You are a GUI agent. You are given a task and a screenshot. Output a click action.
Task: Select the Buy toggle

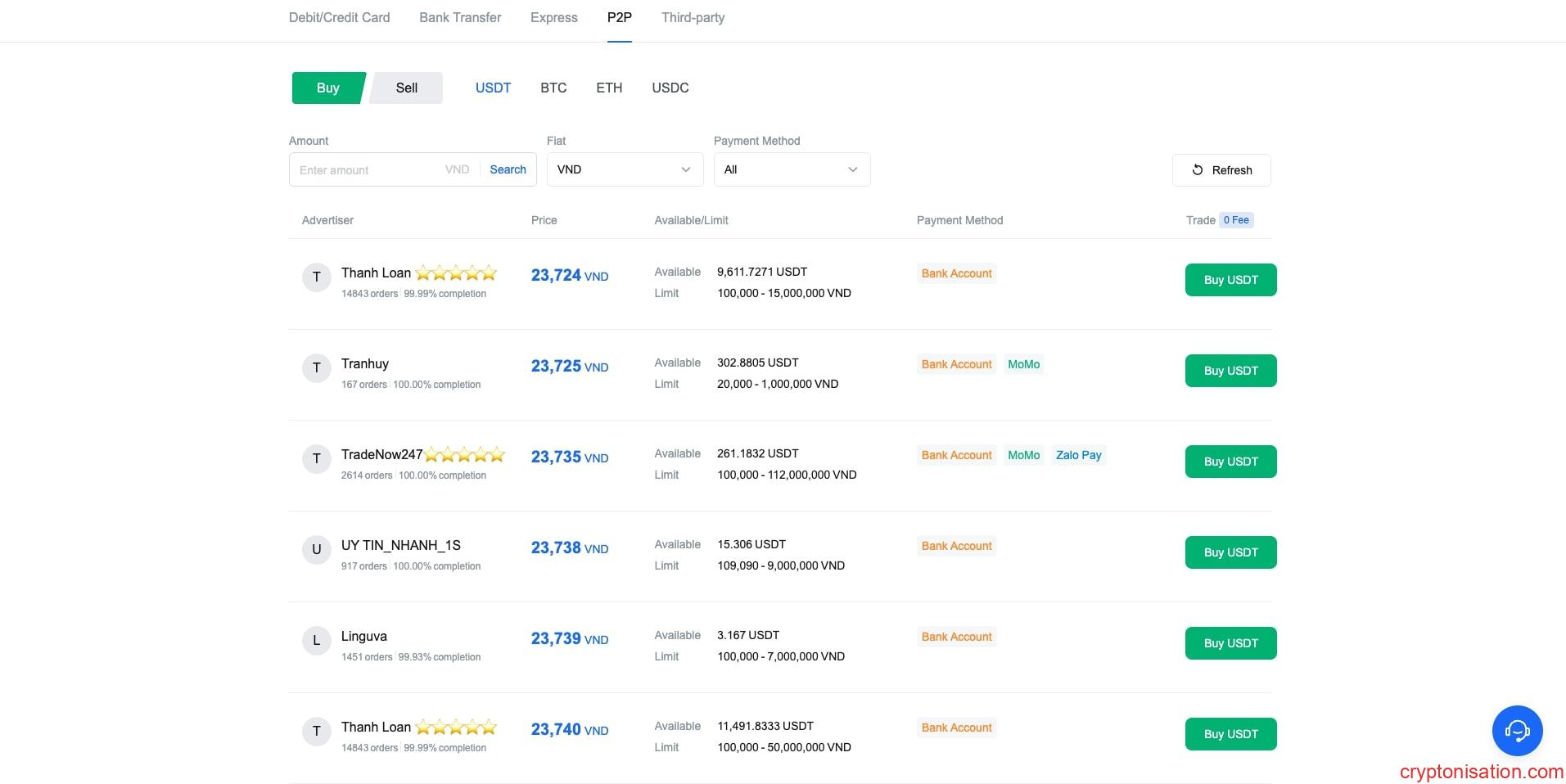327,88
